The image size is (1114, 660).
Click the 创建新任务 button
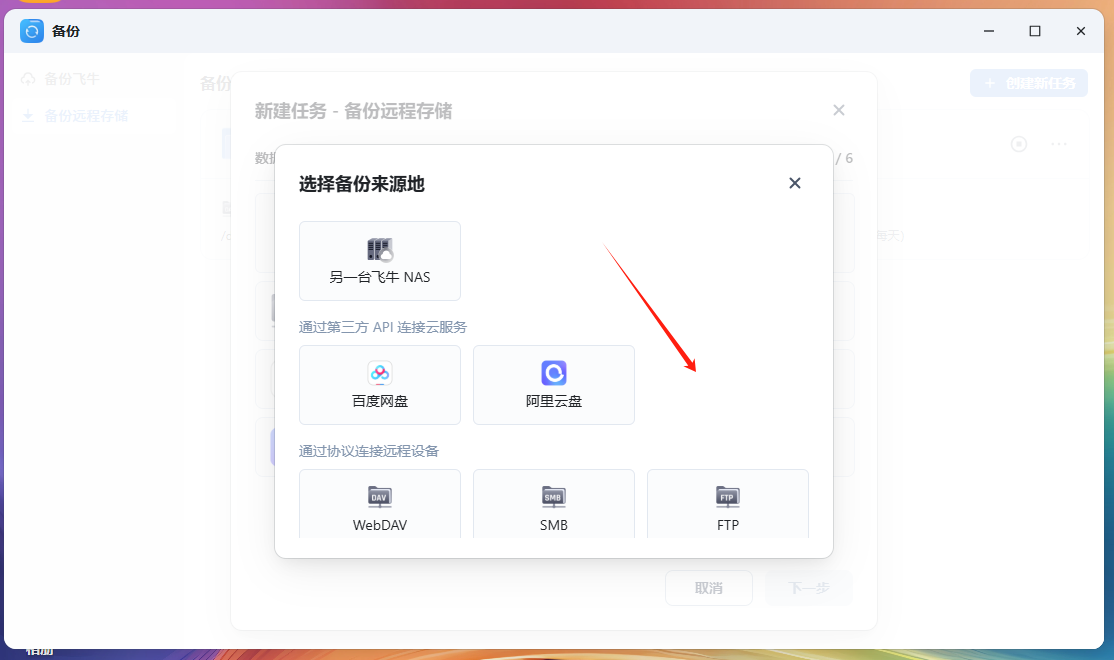click(x=1029, y=83)
